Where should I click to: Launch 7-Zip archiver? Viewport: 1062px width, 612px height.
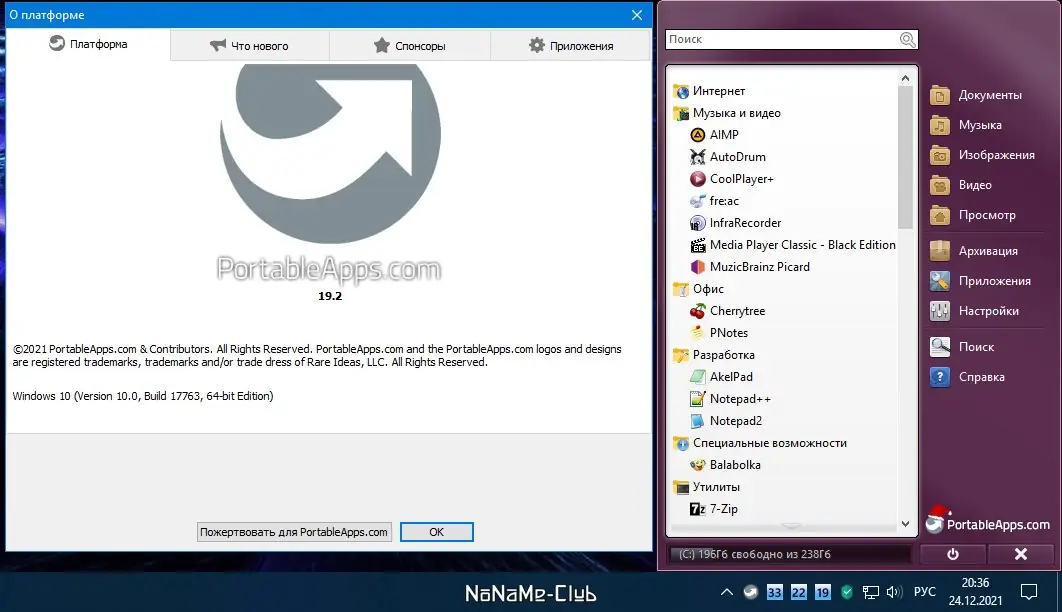pos(714,508)
